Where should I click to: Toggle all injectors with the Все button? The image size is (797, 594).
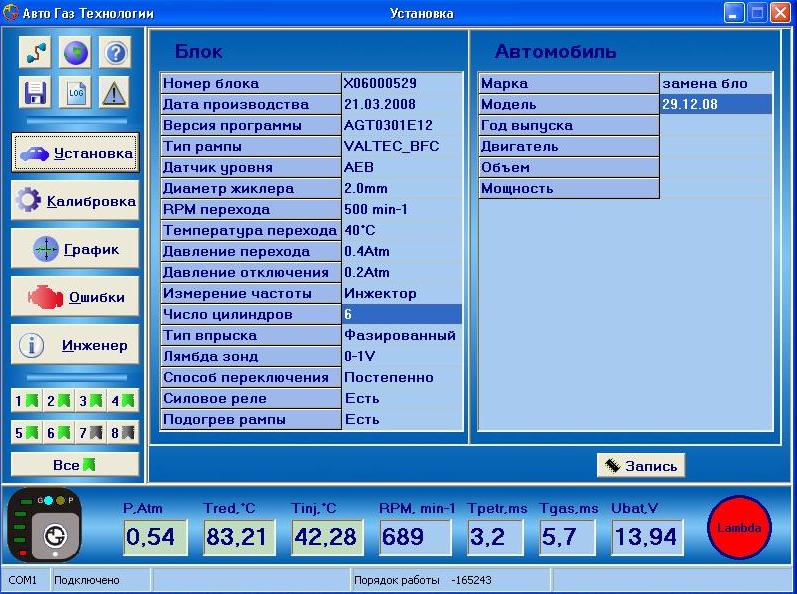tap(75, 465)
